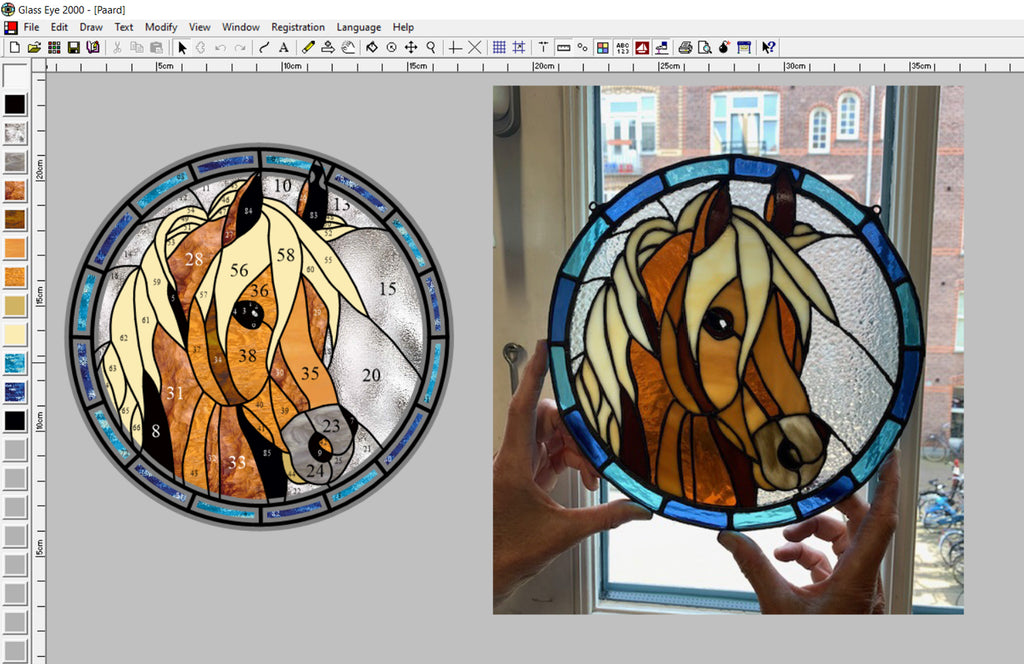The height and width of the screenshot is (664, 1024).
Task: Select the black glass swatch in palette
Action: click(14, 104)
